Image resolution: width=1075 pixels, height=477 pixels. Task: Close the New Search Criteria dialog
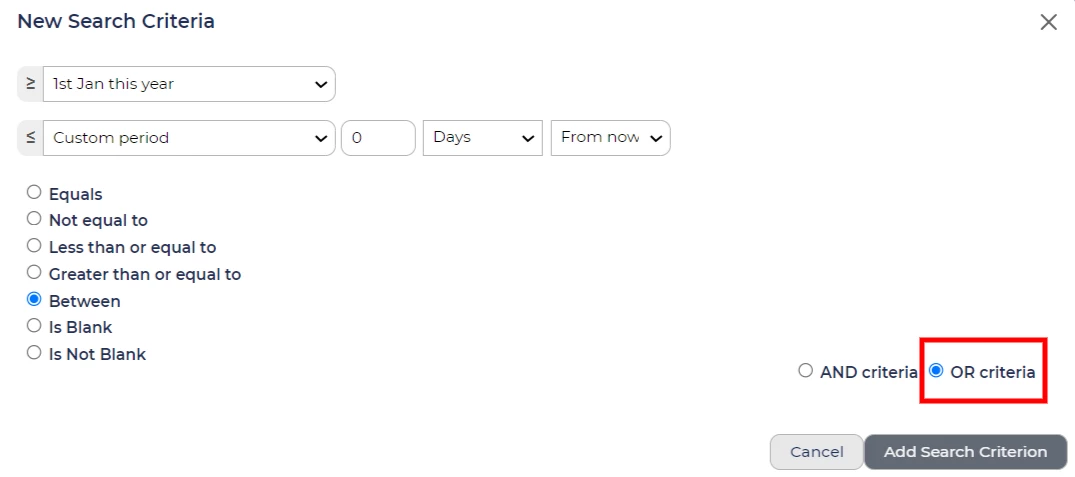click(x=1048, y=22)
